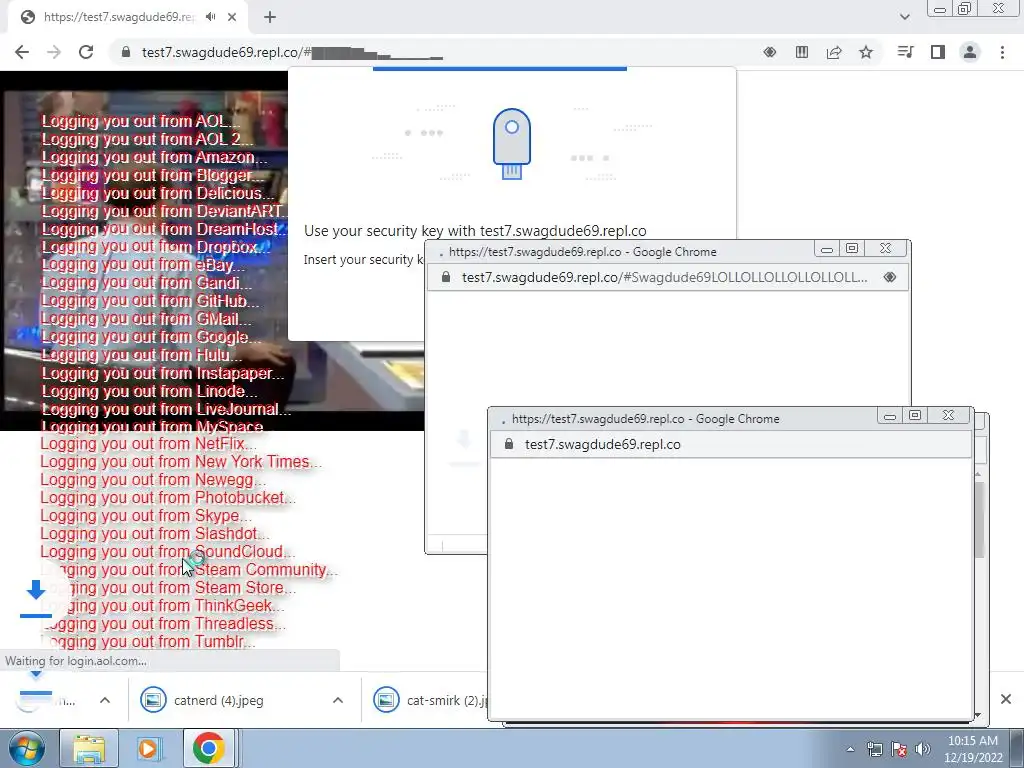Open File Explorer from taskbar
This screenshot has width=1024, height=768.
pyautogui.click(x=89, y=748)
